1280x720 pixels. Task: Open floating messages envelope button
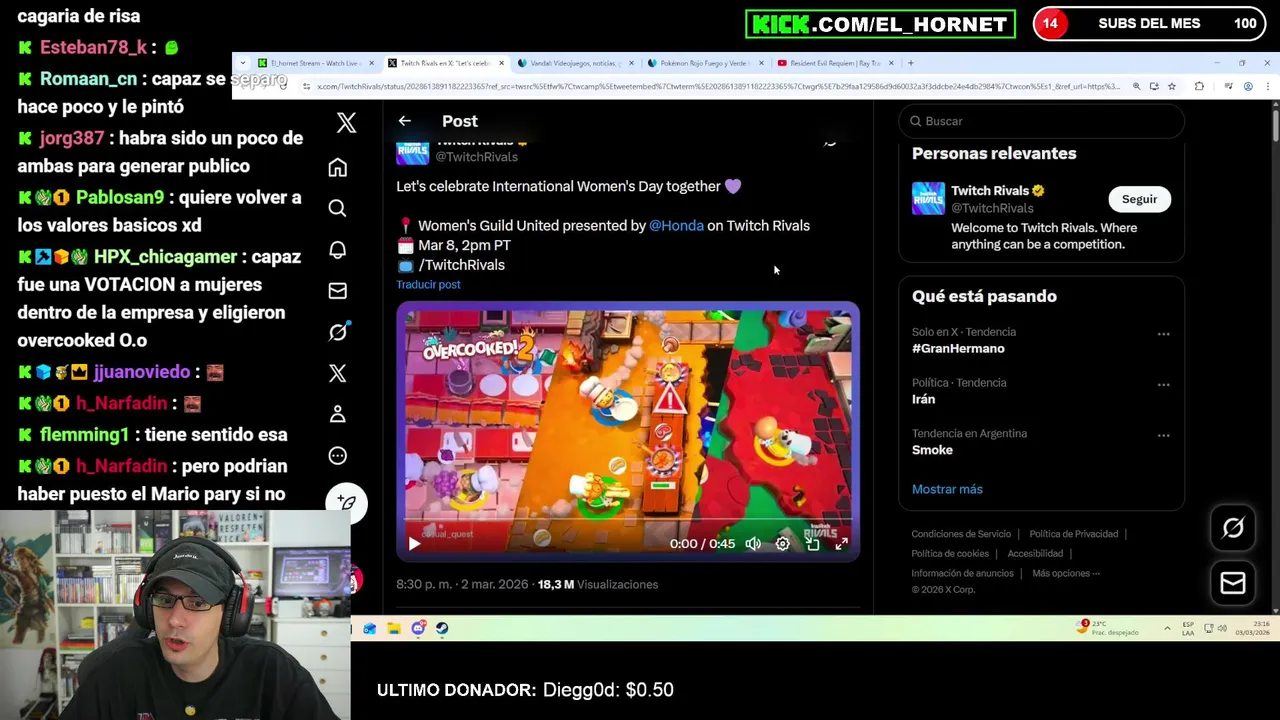click(1233, 583)
